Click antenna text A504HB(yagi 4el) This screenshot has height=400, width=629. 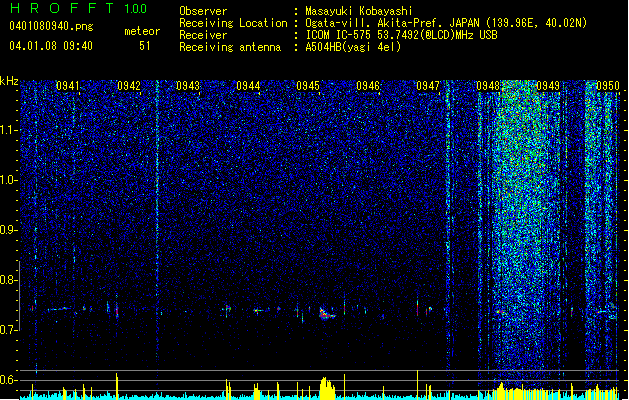(353, 47)
